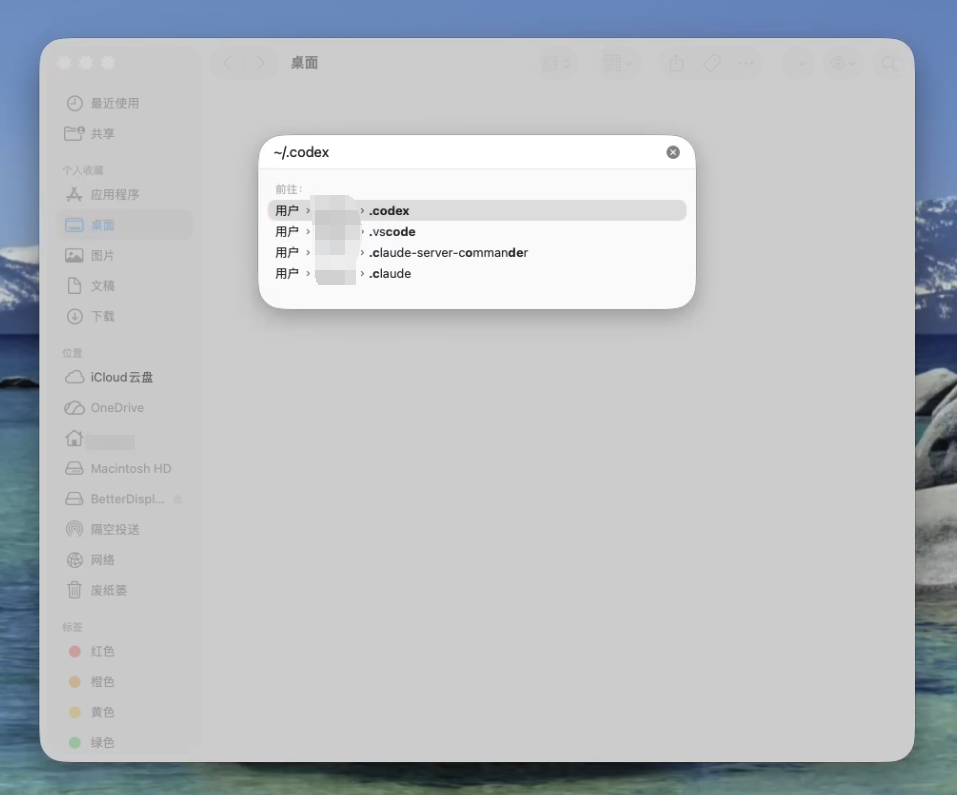
Task: Open the view grouping dropdown in toolbar
Action: pyautogui.click(x=618, y=62)
